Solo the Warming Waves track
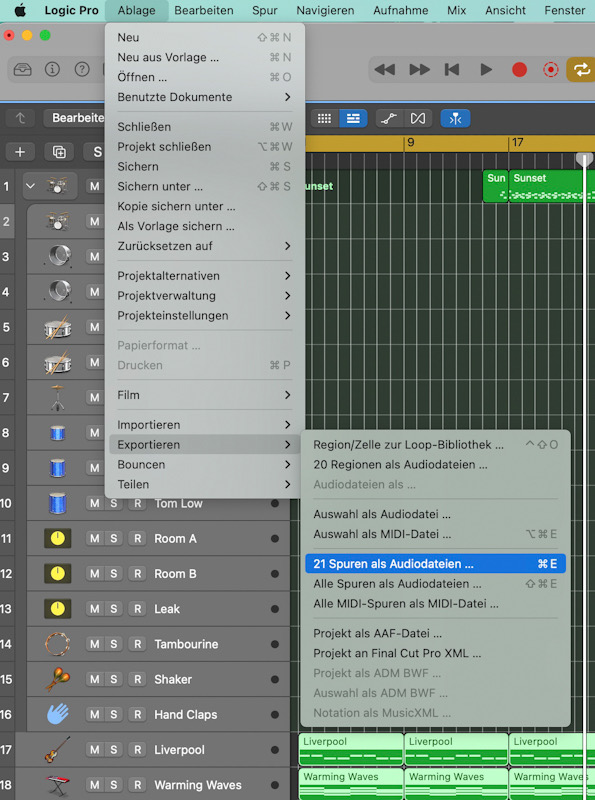 point(113,785)
